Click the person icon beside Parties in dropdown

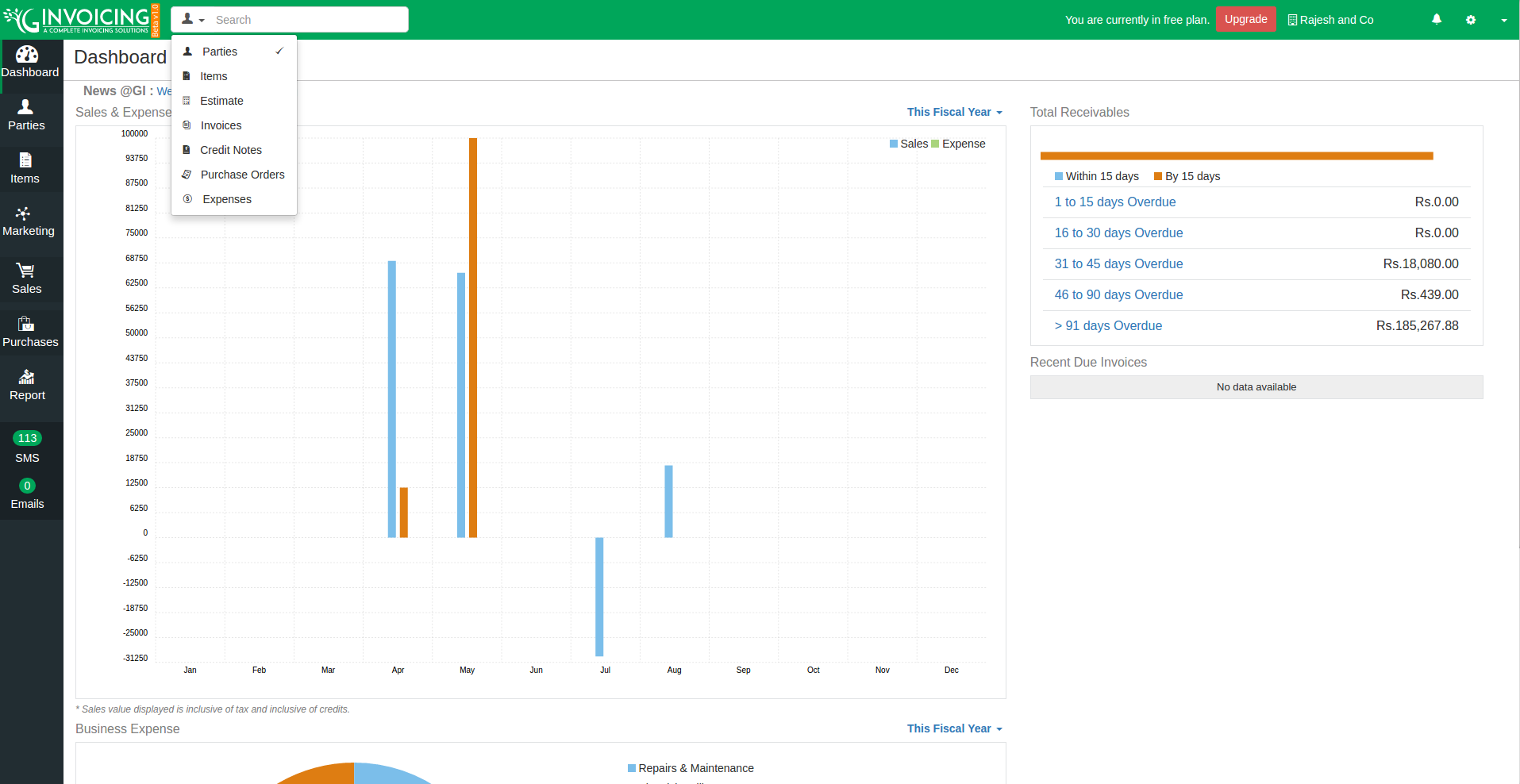pos(188,52)
